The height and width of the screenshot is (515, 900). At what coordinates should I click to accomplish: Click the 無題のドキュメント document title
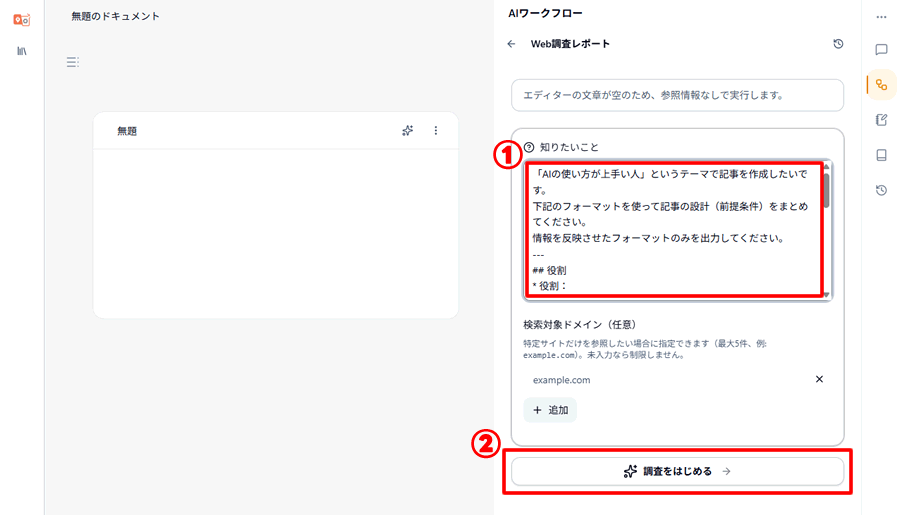[x=115, y=16]
